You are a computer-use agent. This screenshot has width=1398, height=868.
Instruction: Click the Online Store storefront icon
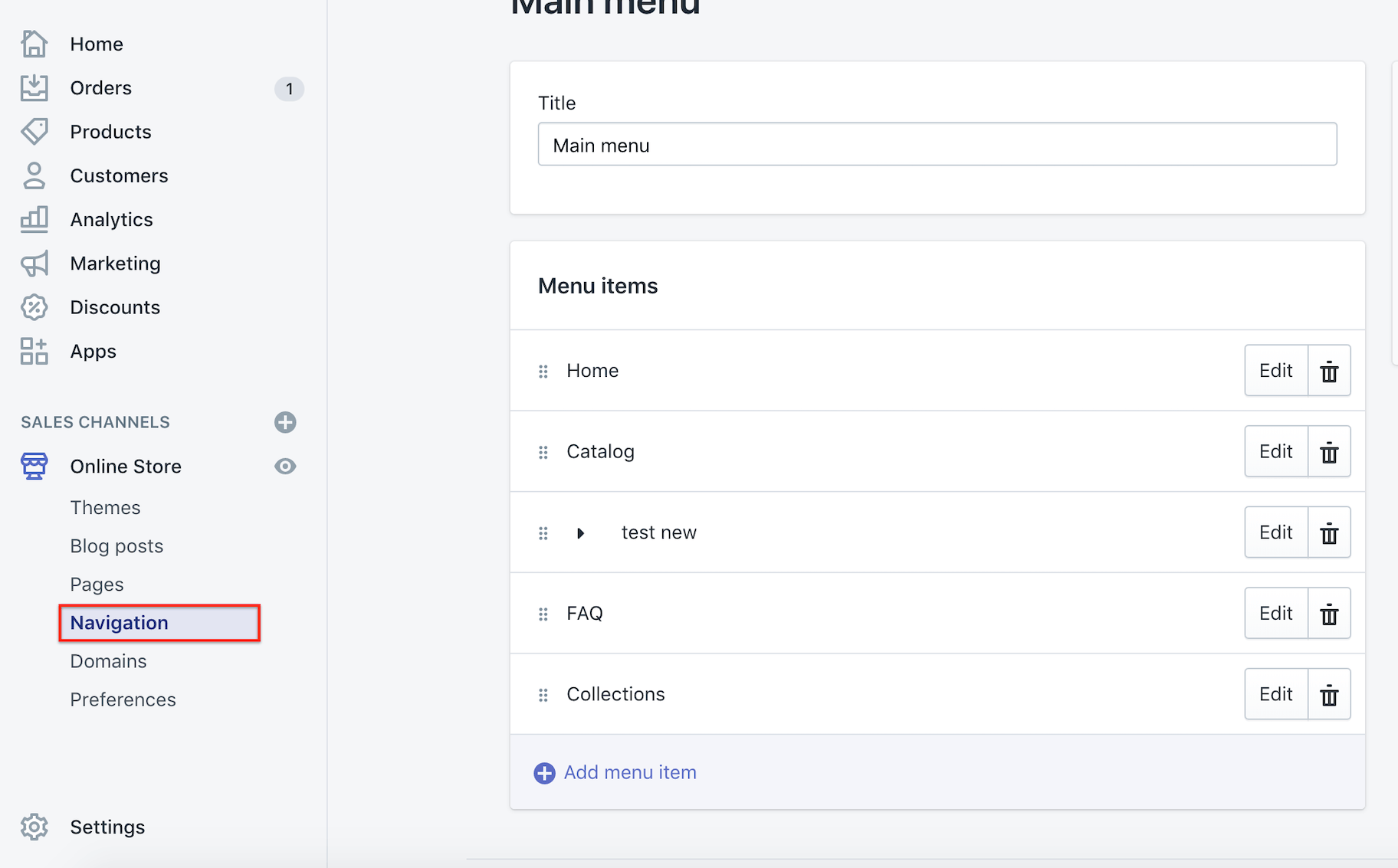(x=34, y=466)
